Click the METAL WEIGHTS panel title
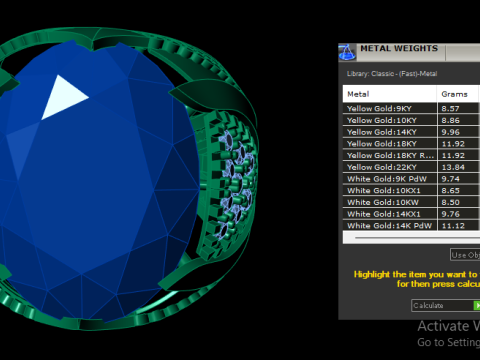Screen dimensions: 480x360 [399, 48]
